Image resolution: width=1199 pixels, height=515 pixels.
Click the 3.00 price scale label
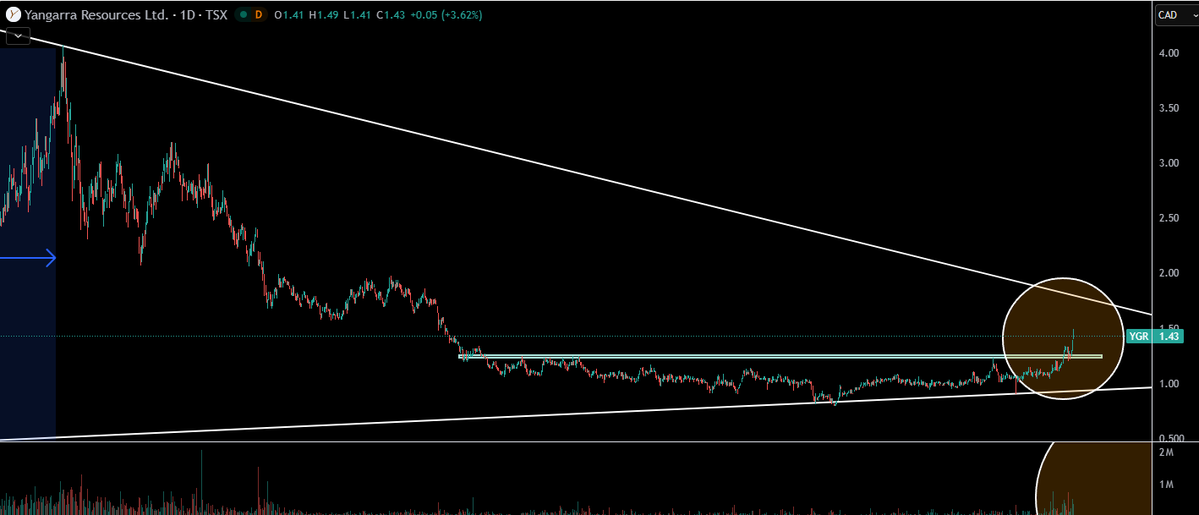[1168, 164]
